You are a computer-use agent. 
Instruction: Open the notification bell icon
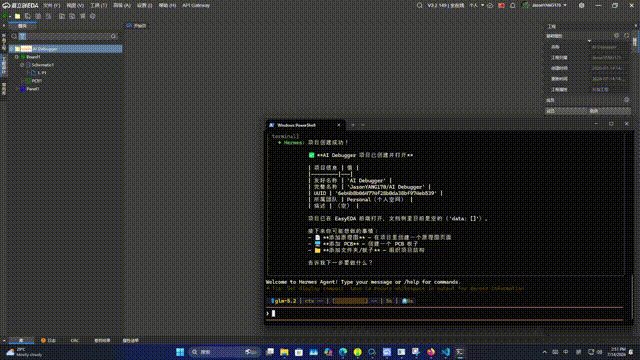tap(513, 5)
